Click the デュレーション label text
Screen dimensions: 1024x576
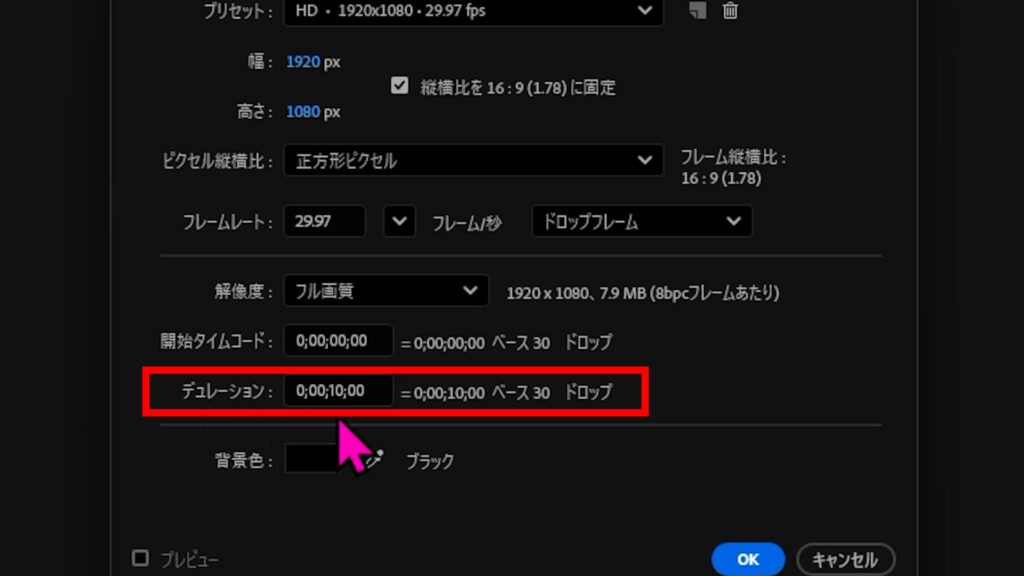[226, 392]
